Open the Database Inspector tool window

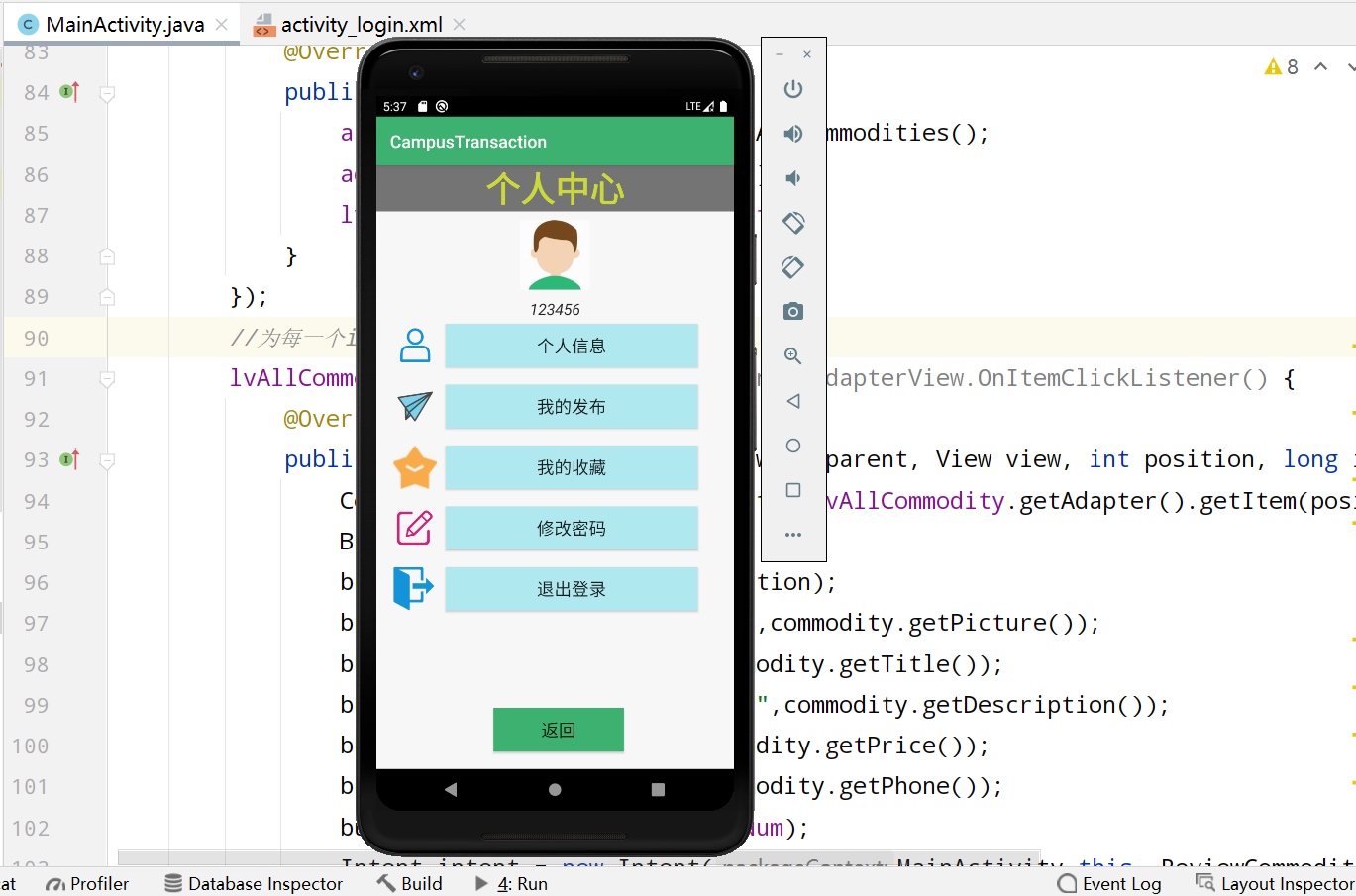254,883
